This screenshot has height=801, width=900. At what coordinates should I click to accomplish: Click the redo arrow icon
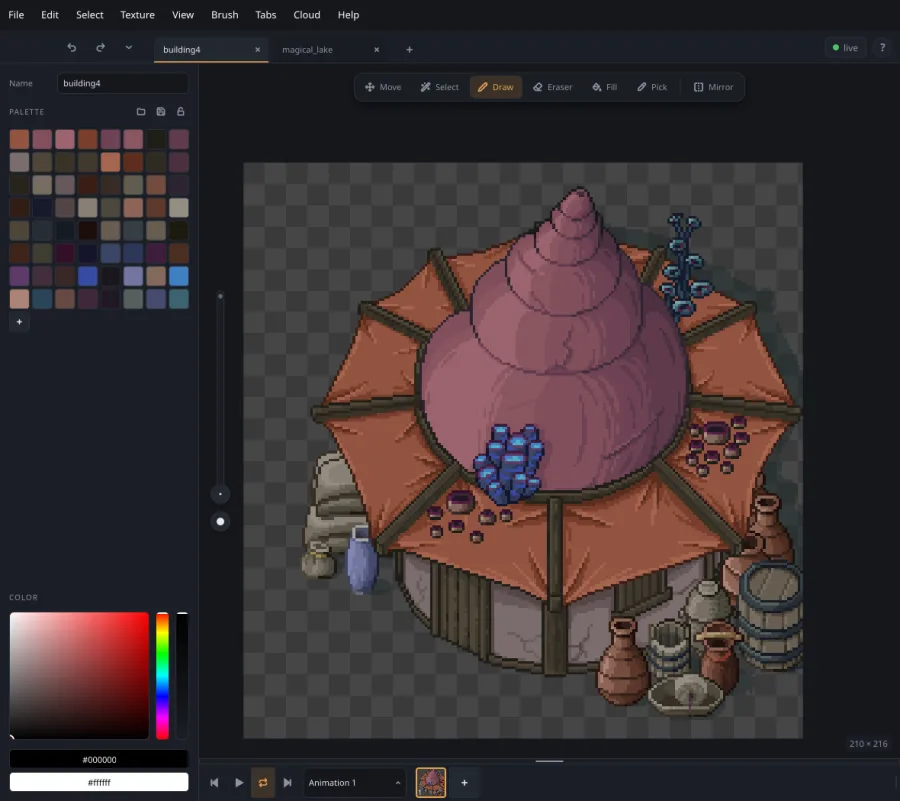(x=100, y=48)
